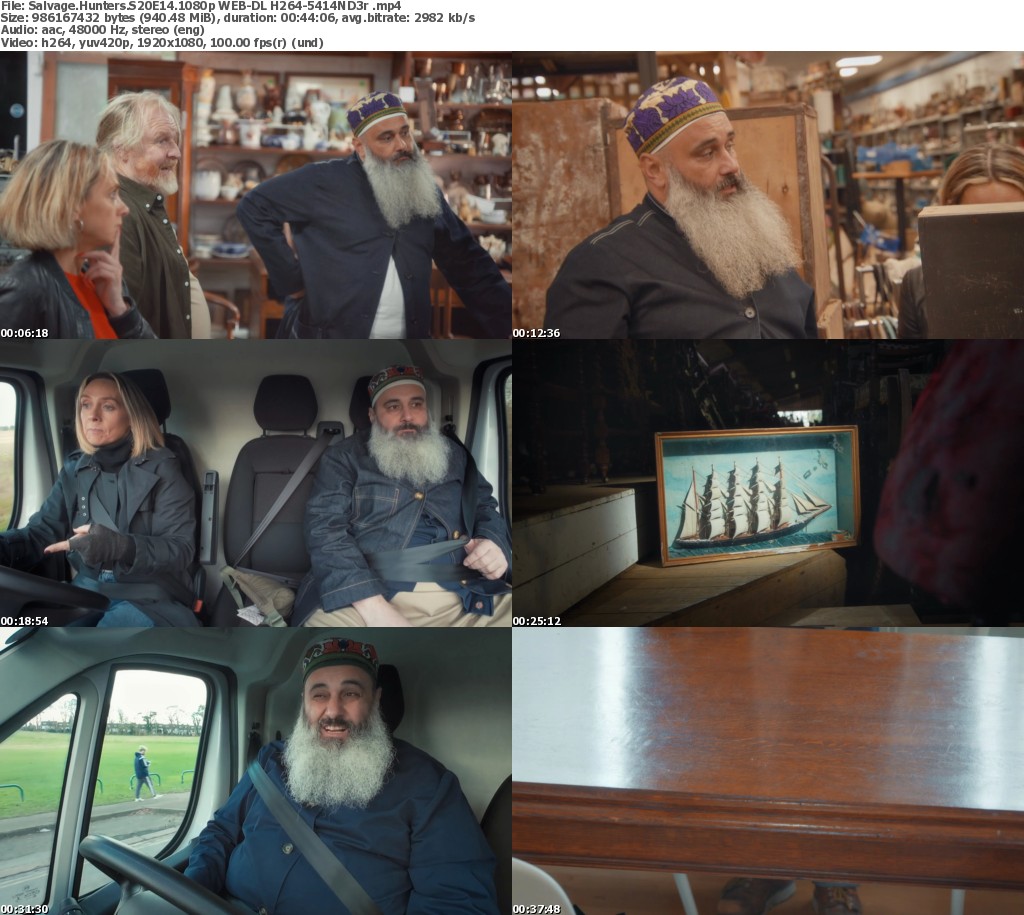The width and height of the screenshot is (1024, 915).
Task: Select the frame showing the bearded man in the warehouse
Action: click(x=768, y=195)
